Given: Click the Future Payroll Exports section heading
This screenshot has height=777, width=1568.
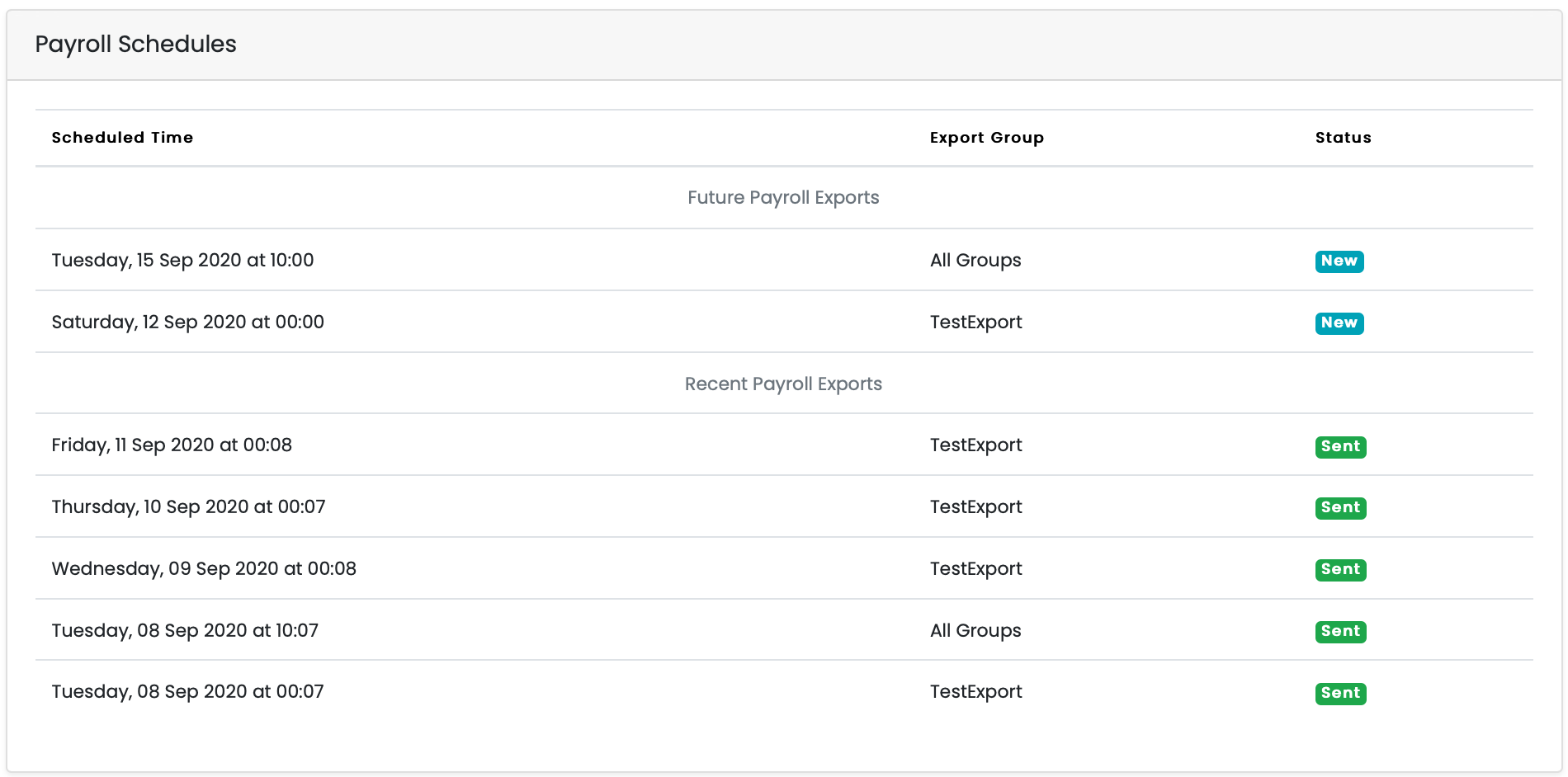Looking at the screenshot, I should coord(783,198).
